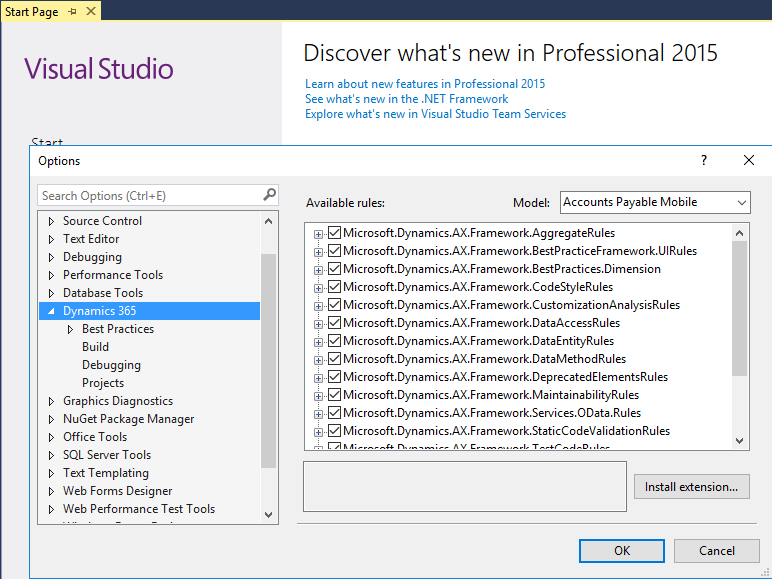Select the Graphics Diagnostics tree item
772x579 pixels.
pos(118,401)
